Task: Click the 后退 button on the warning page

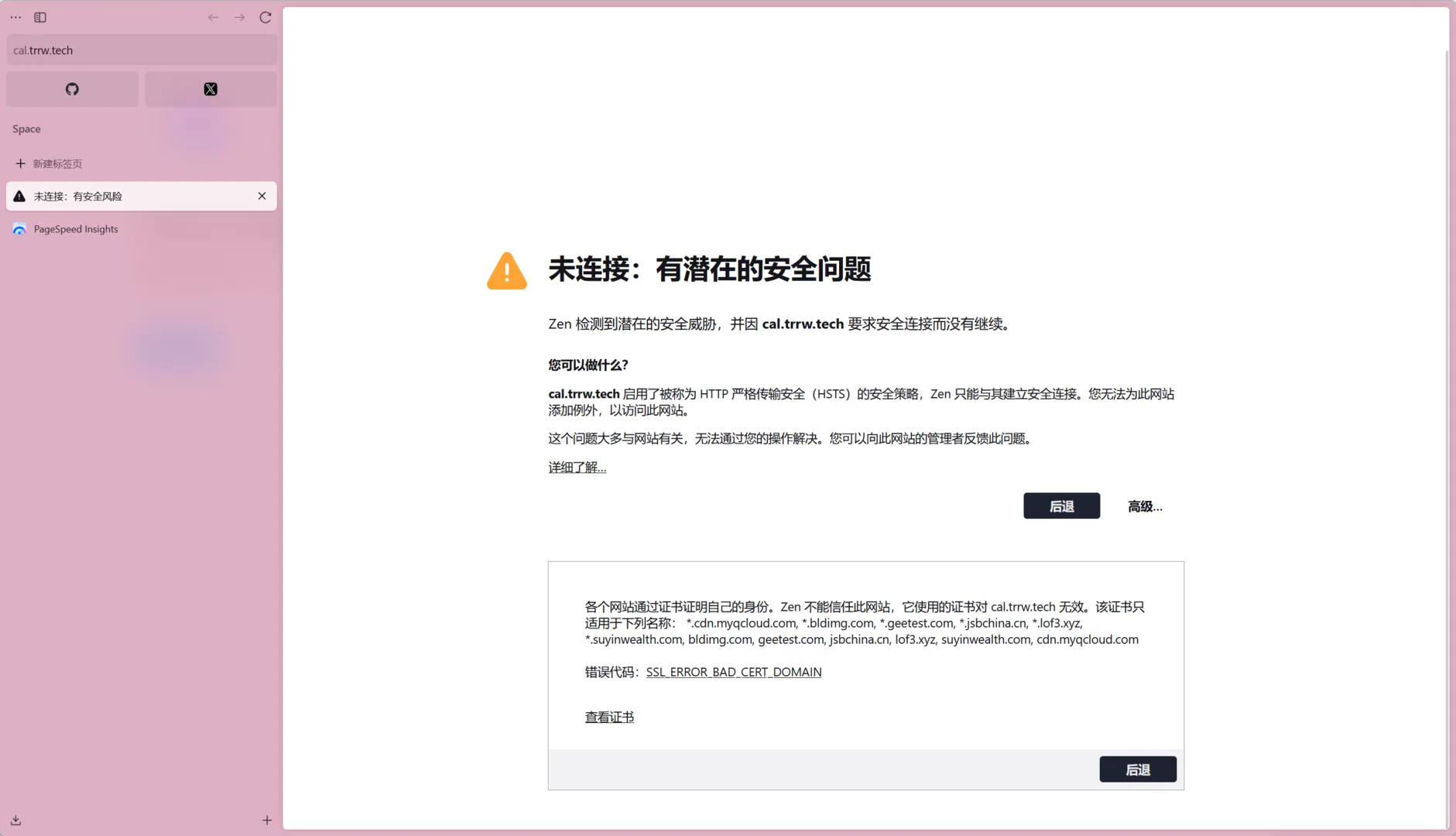Action: (x=1061, y=505)
